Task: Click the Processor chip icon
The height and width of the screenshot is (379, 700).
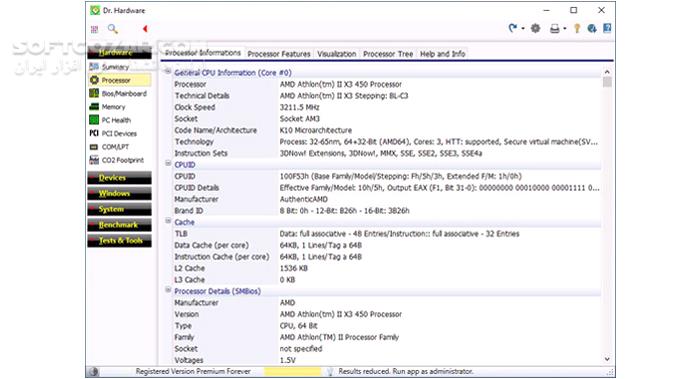Action: (x=94, y=80)
